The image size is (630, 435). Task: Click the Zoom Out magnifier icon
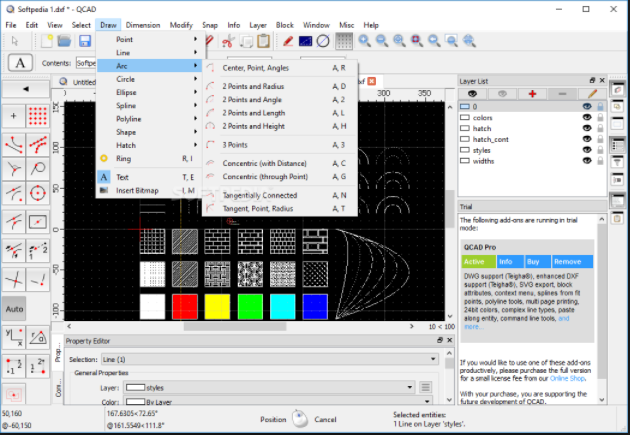[x=382, y=41]
